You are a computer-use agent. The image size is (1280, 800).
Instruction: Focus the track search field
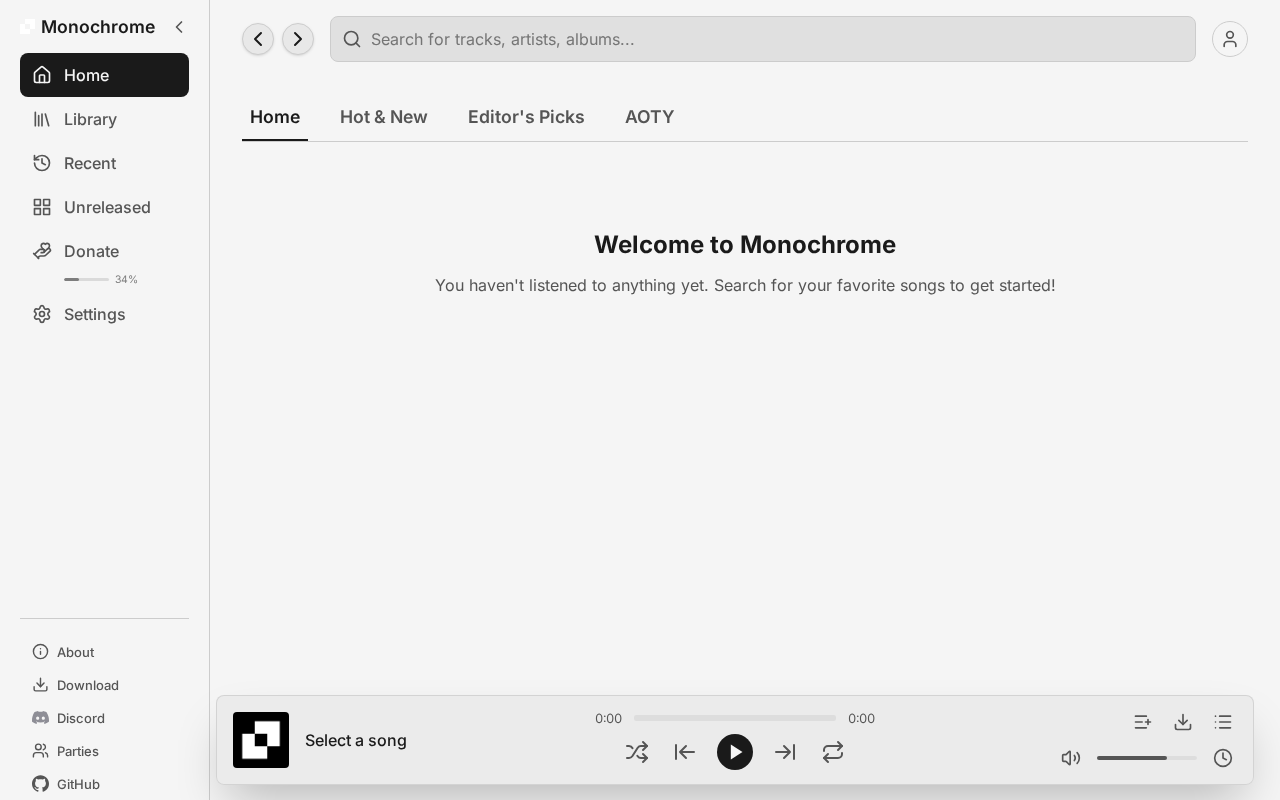point(763,39)
